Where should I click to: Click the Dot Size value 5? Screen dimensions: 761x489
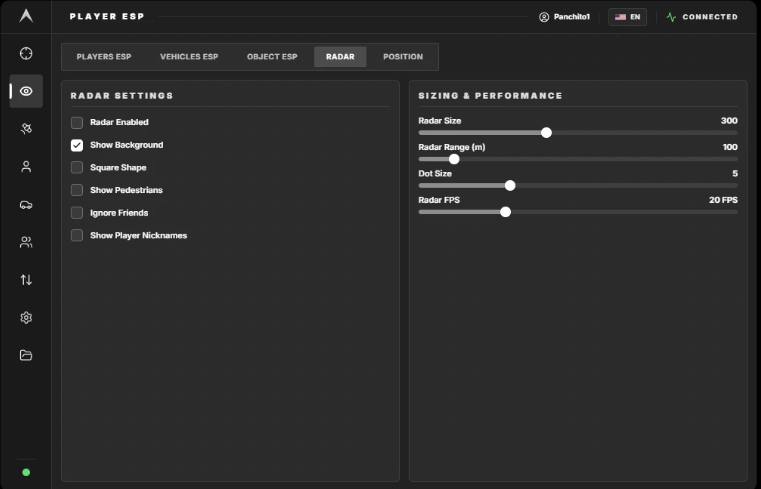(x=735, y=174)
